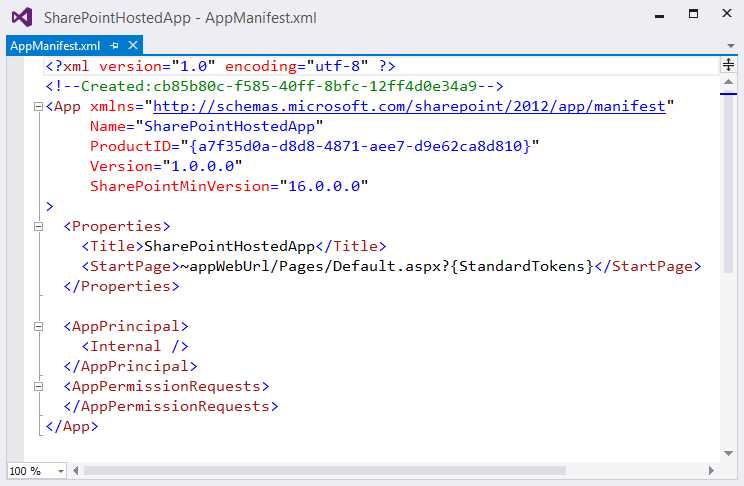Pin the AppManifest.xml tab
This screenshot has height=486, width=744.
pyautogui.click(x=114, y=46)
